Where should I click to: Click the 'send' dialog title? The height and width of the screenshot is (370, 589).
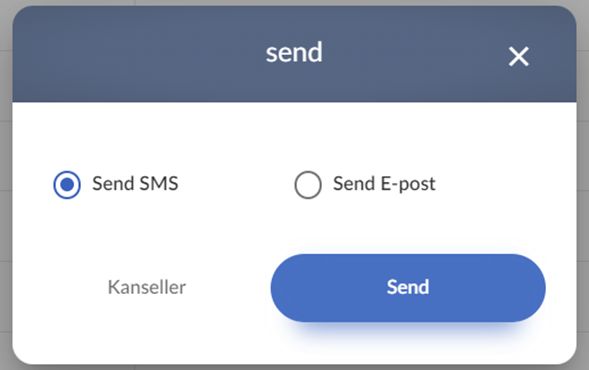pyautogui.click(x=294, y=53)
